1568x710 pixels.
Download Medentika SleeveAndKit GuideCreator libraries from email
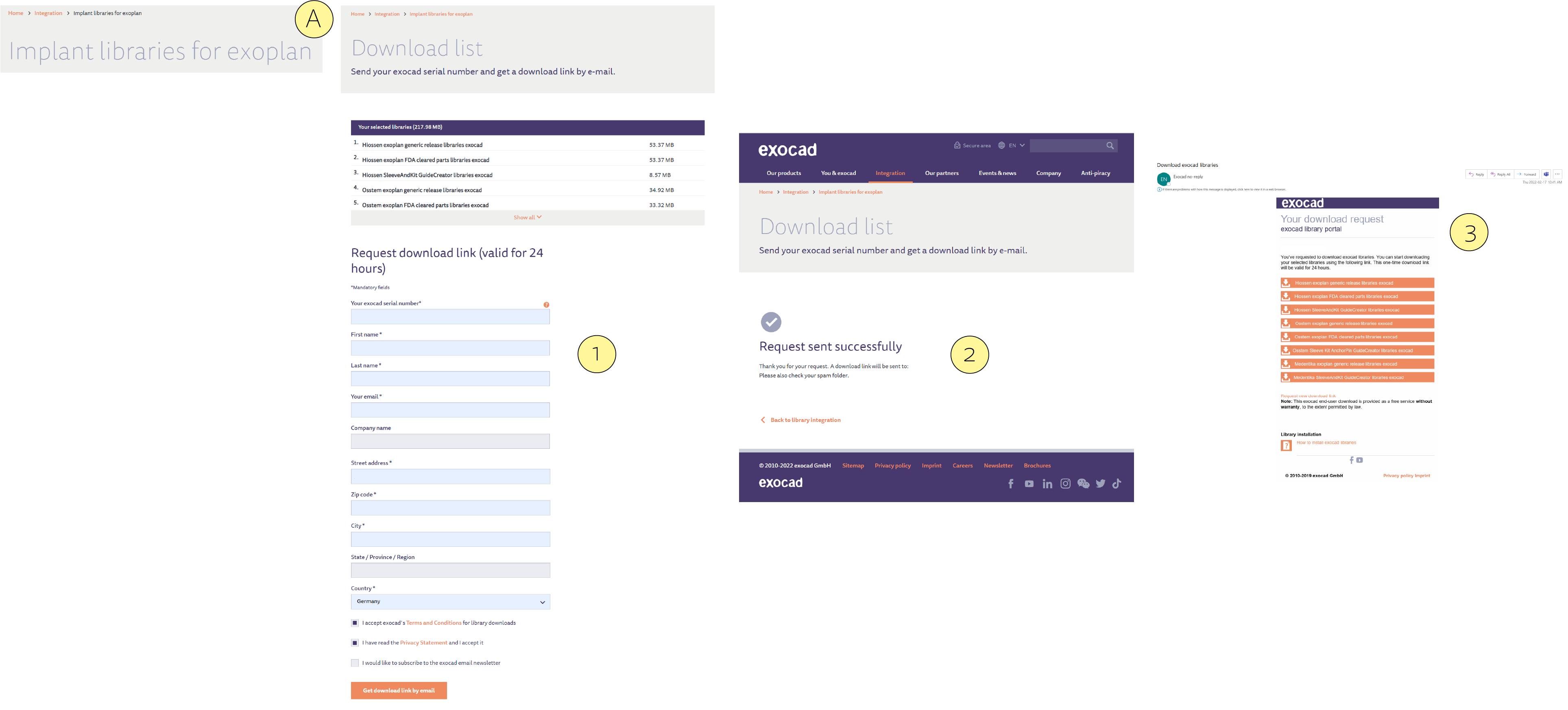click(1357, 378)
